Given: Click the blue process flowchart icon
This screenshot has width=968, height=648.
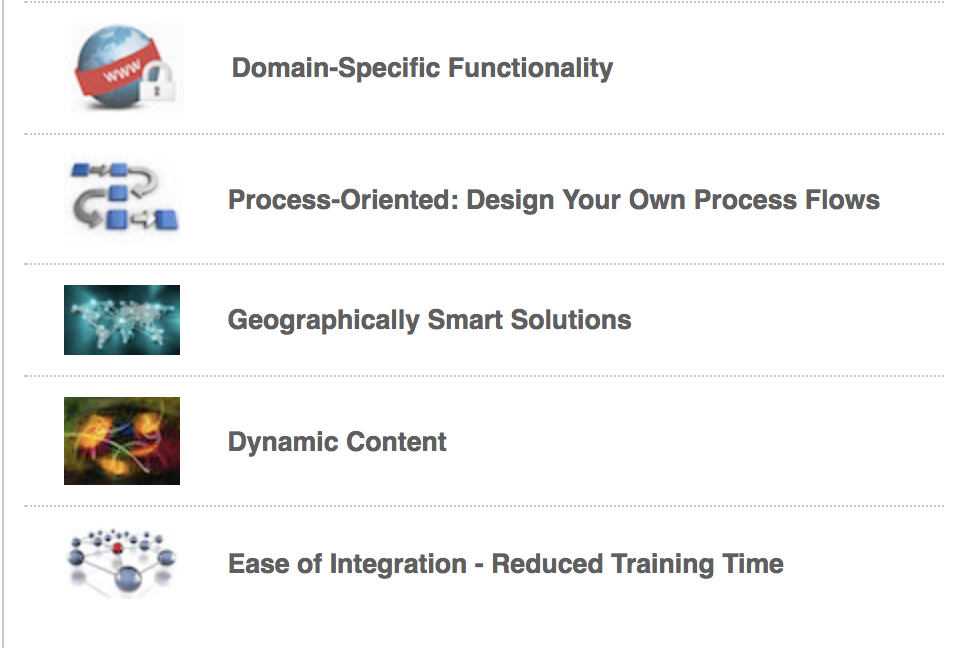Looking at the screenshot, I should click(122, 197).
